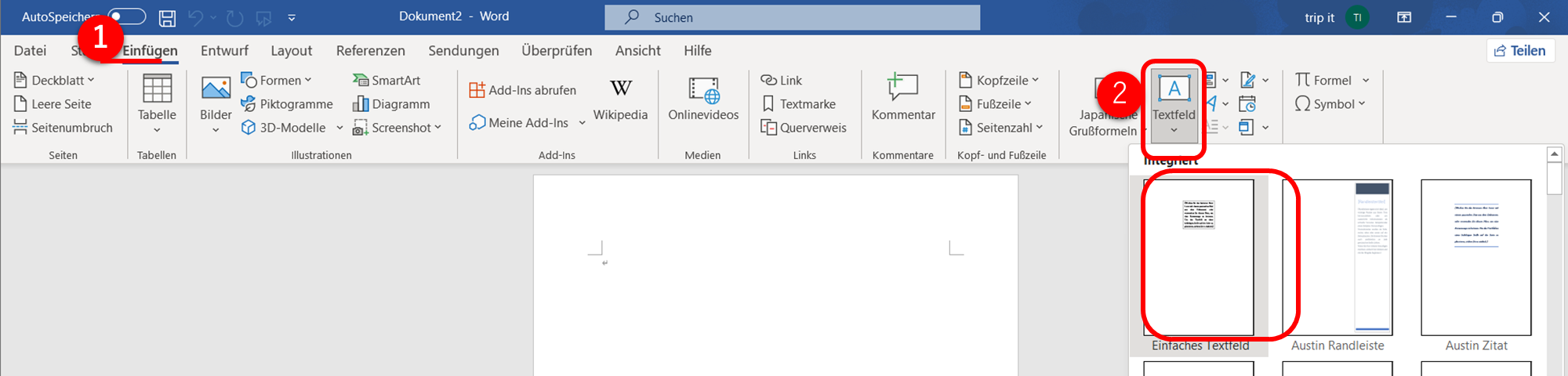The height and width of the screenshot is (376, 1568).
Task: Click Add-Ins abrufen
Action: [x=522, y=90]
